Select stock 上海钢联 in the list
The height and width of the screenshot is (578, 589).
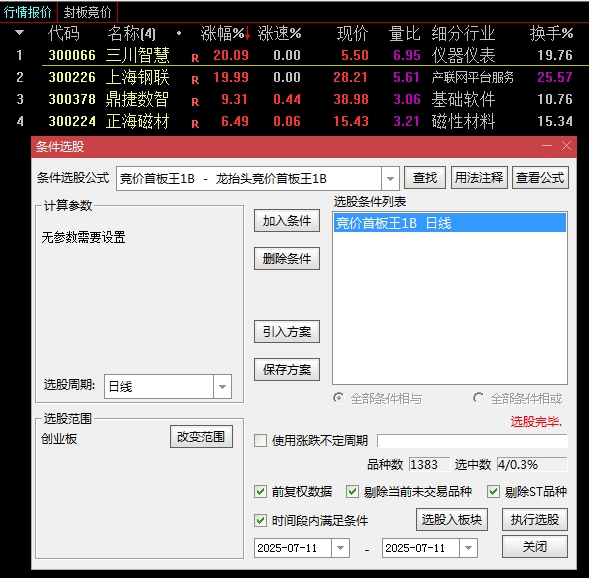tap(137, 77)
